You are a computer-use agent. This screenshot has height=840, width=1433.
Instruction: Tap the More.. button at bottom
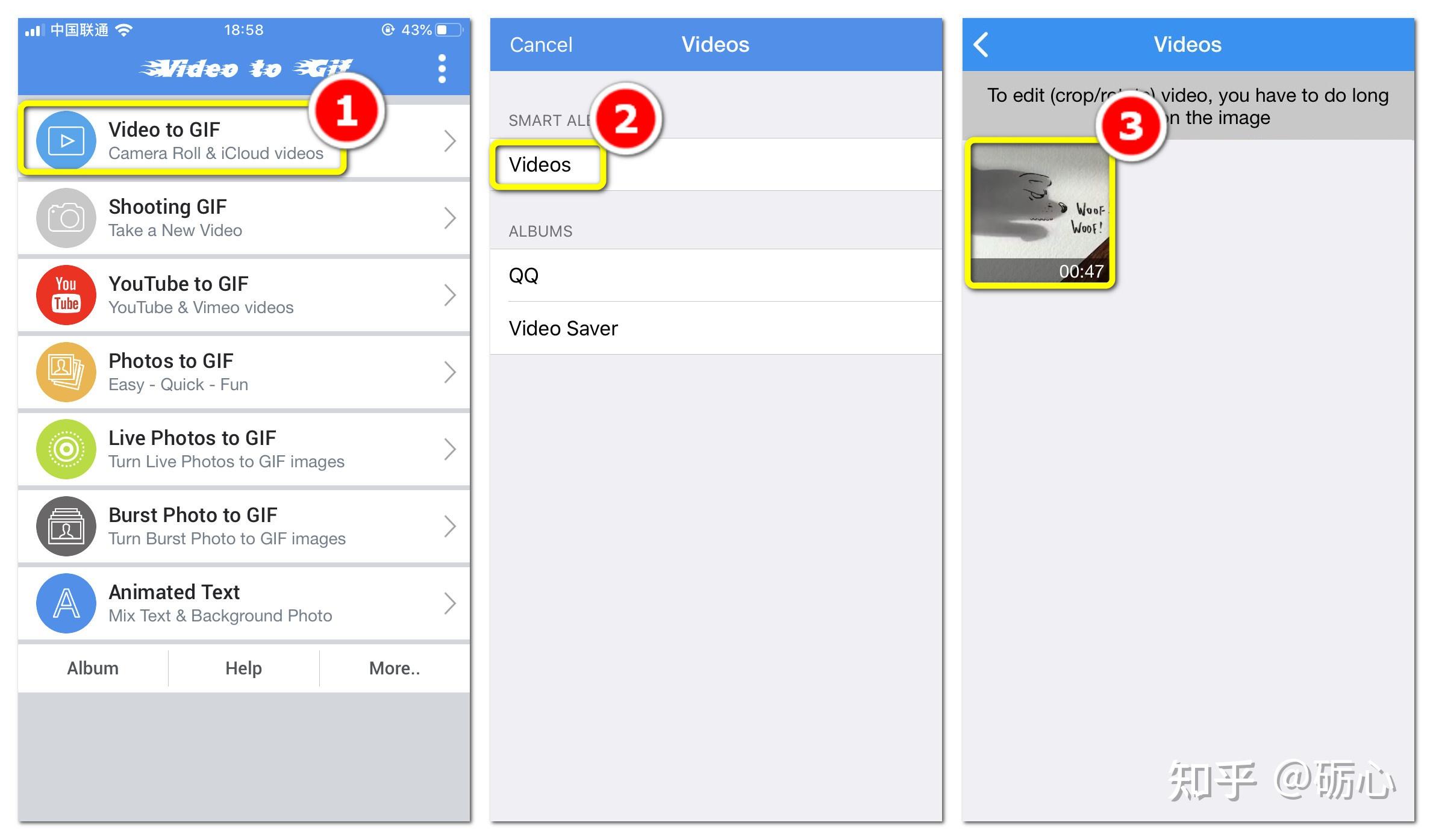click(393, 668)
